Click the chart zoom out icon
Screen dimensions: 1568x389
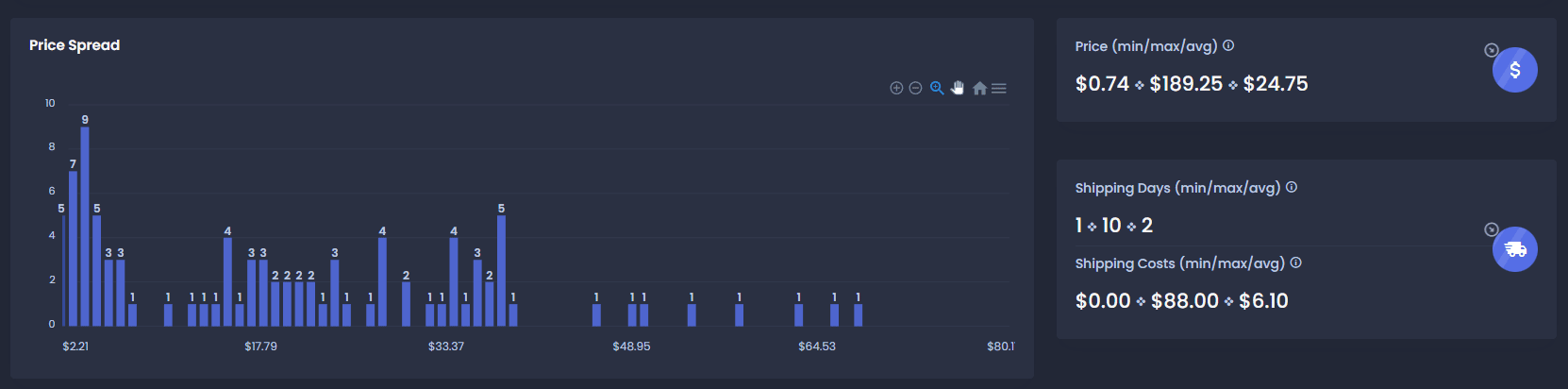(915, 88)
